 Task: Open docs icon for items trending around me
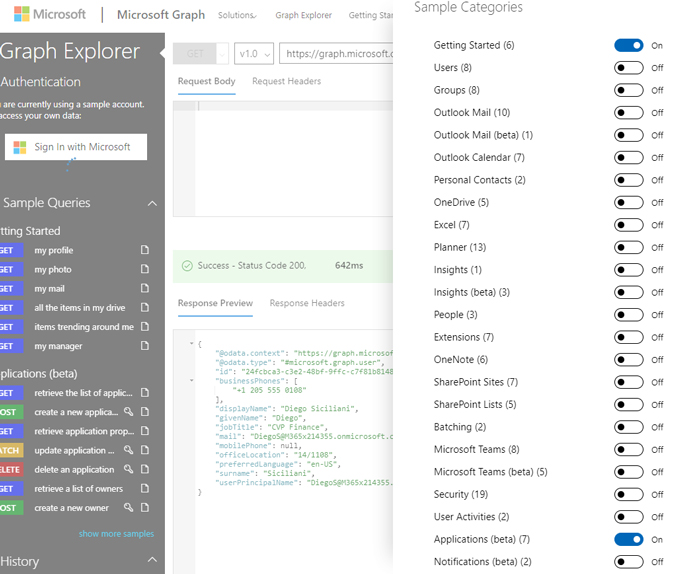(145, 327)
